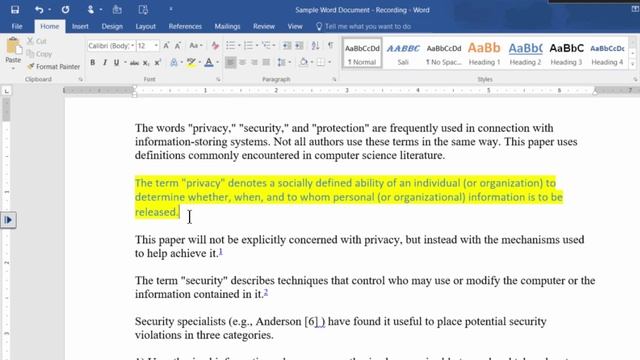
Task: Switch to the Review tab
Action: pos(264,27)
